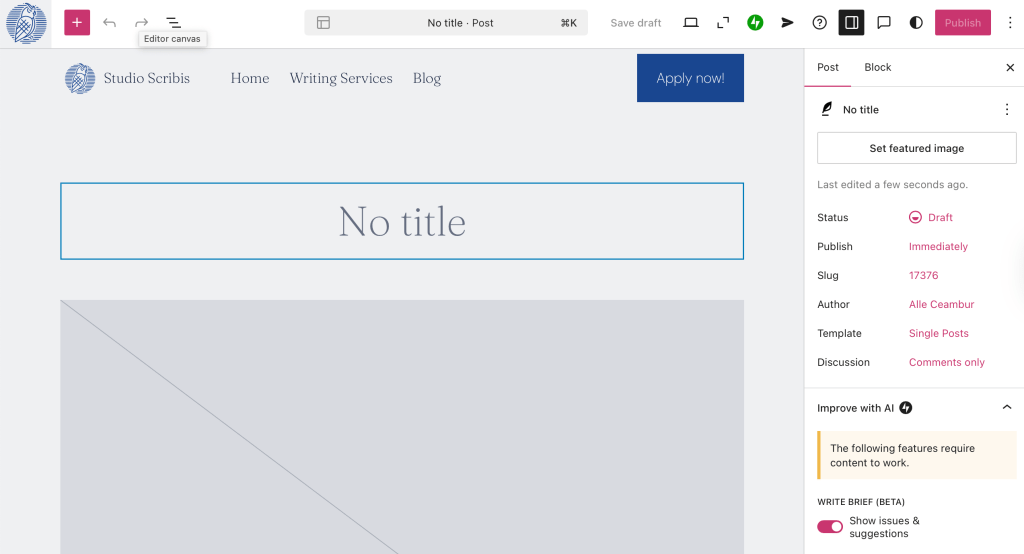The image size is (1024, 554).
Task: Click the Apply now! button
Action: pyautogui.click(x=690, y=78)
